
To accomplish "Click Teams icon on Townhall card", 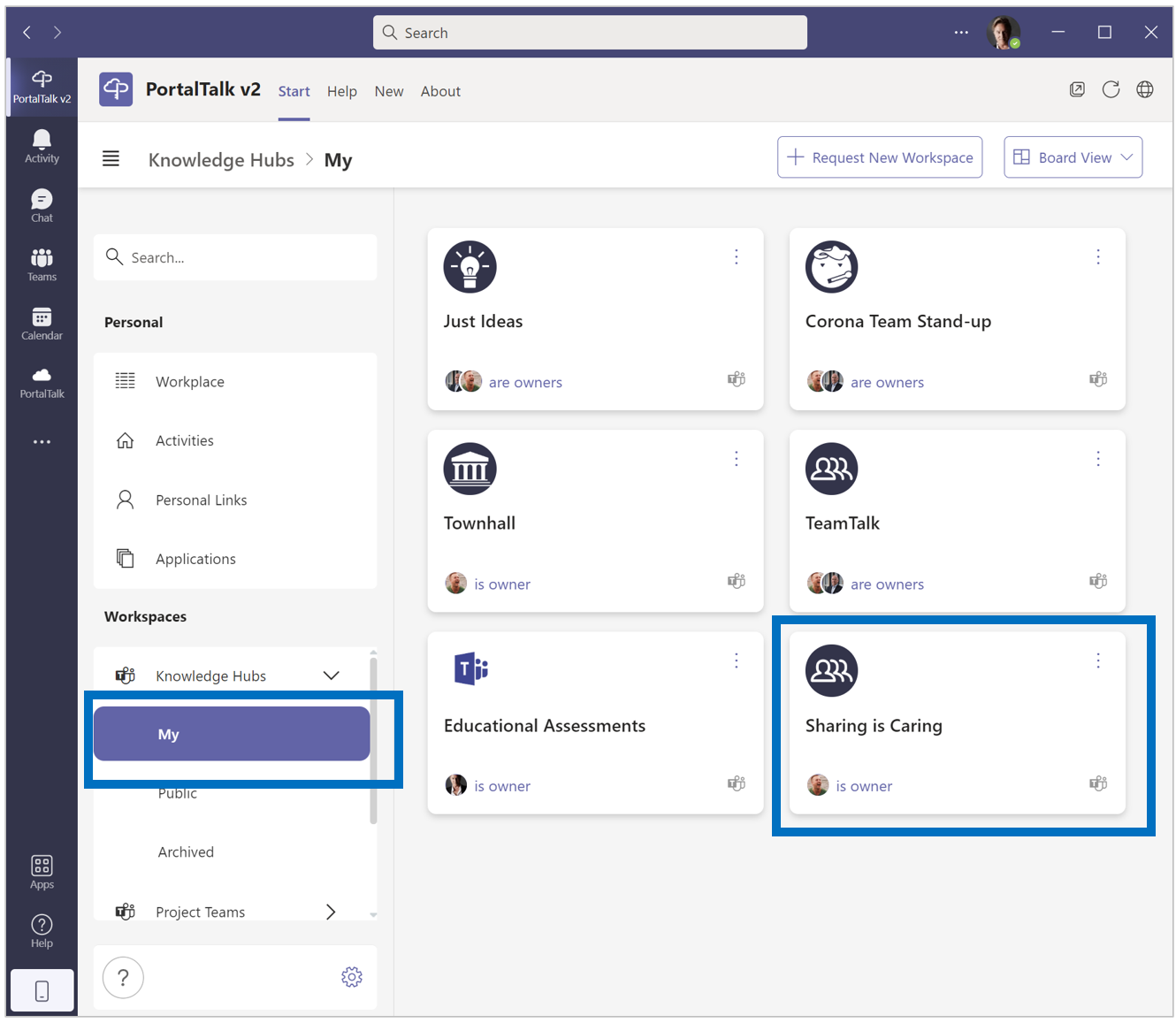I will pos(737,581).
